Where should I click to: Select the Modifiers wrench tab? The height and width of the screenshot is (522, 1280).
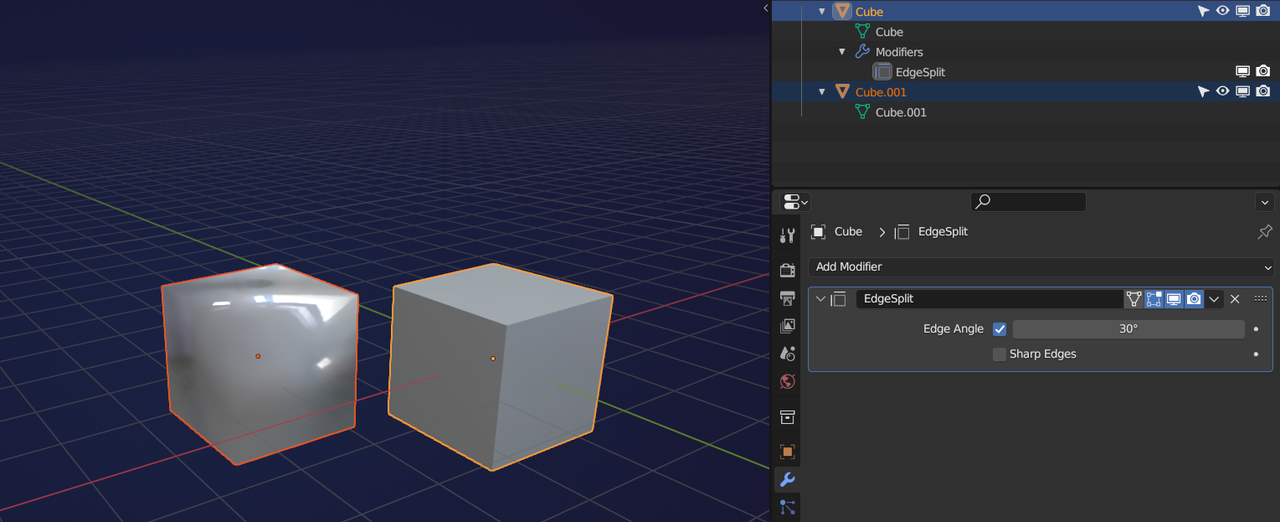[x=787, y=480]
